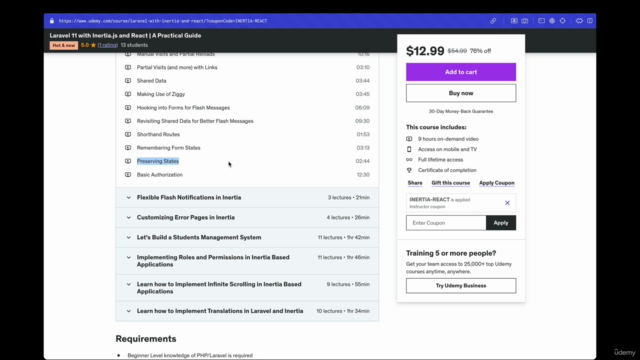Click the rightmost split-view icon in browser toolbar

[x=590, y=21]
